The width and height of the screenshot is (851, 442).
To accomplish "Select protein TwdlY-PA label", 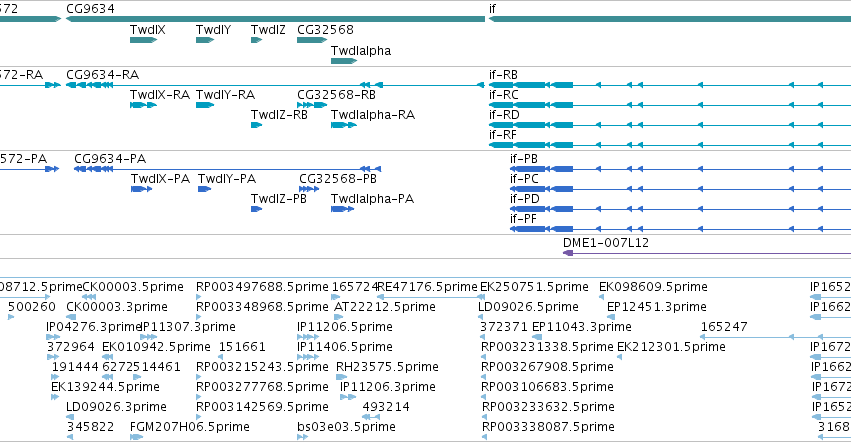I will [x=227, y=179].
